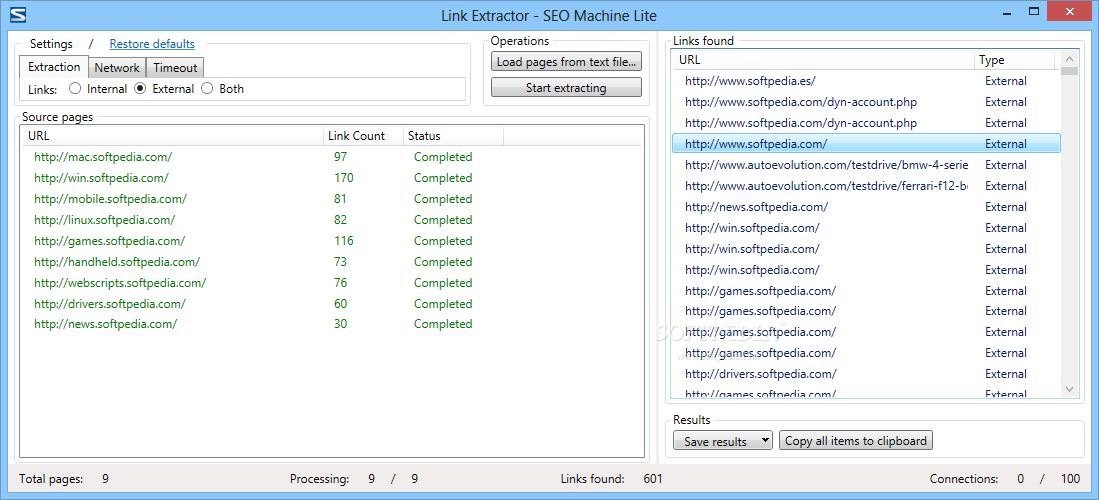Click the Links found count 601

coord(653,480)
